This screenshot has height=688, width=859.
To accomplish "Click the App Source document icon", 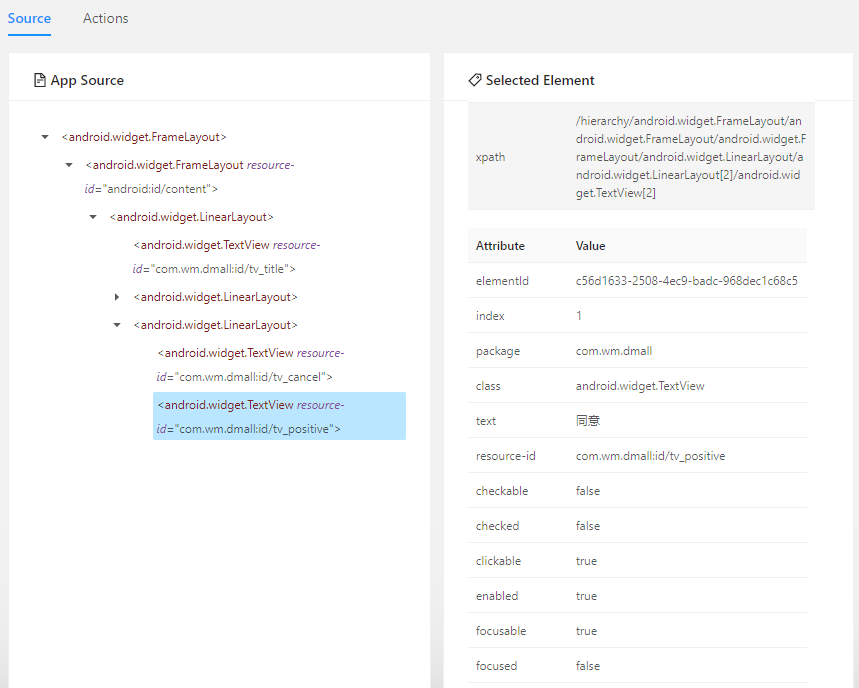I will [40, 81].
